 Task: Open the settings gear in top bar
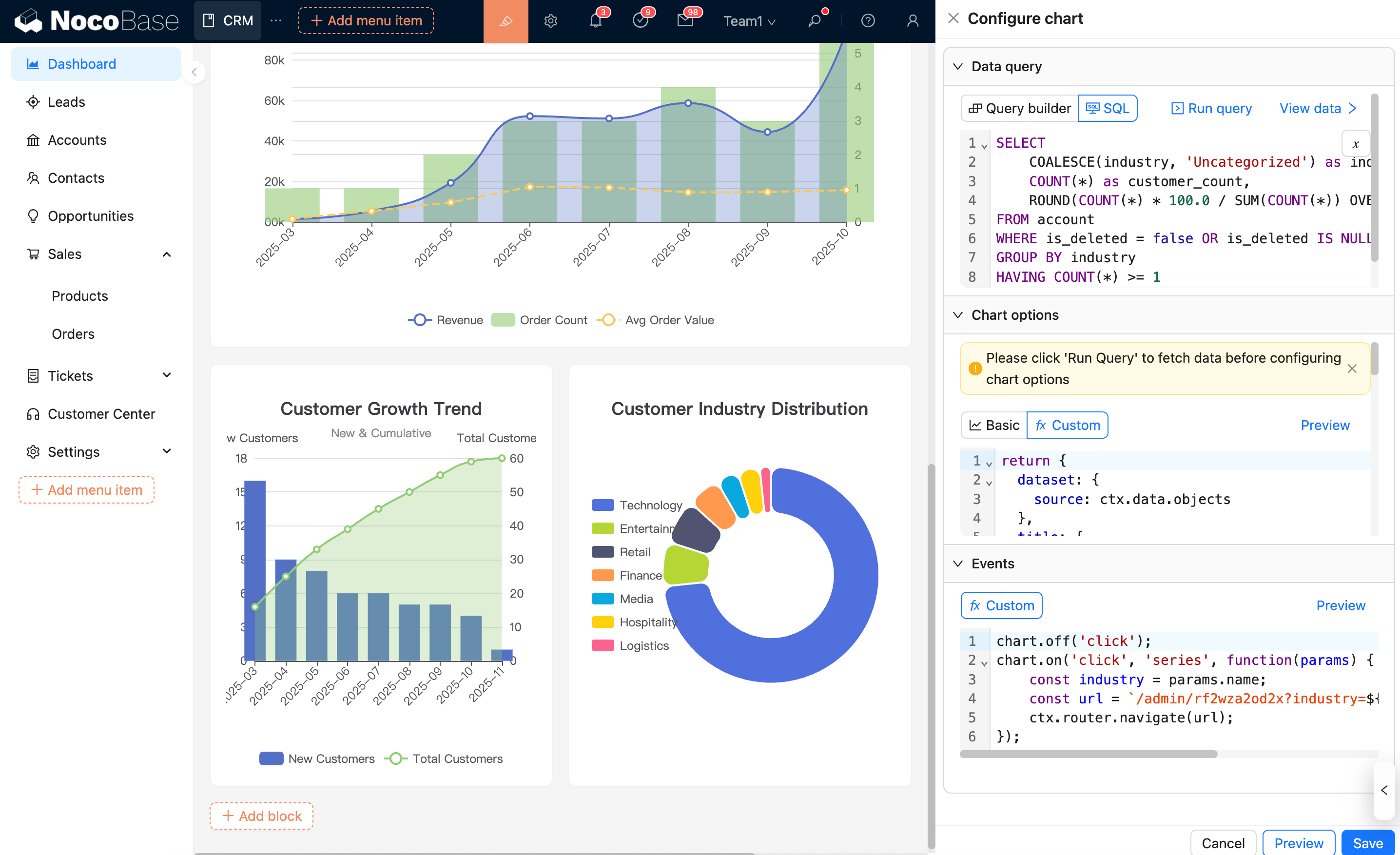pos(550,21)
